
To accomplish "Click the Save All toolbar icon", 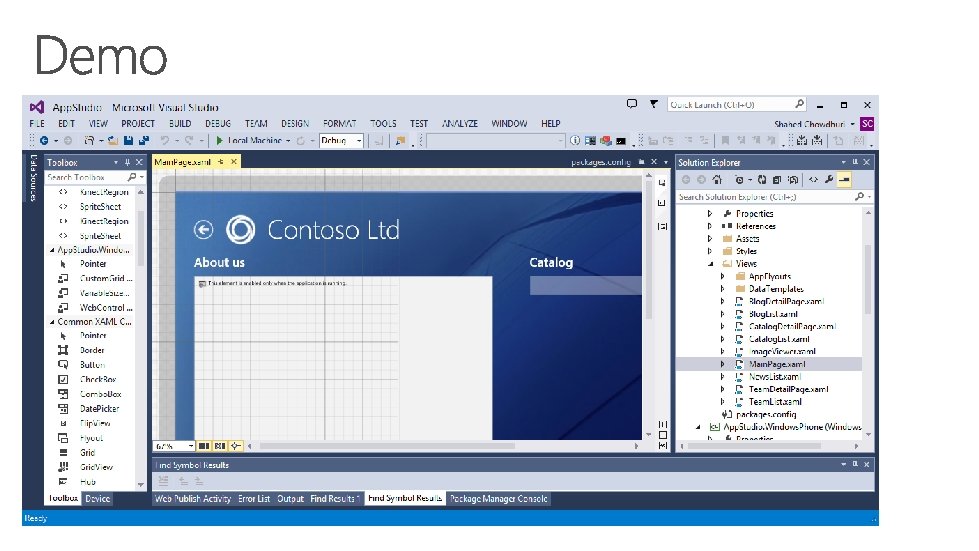I will tap(144, 140).
